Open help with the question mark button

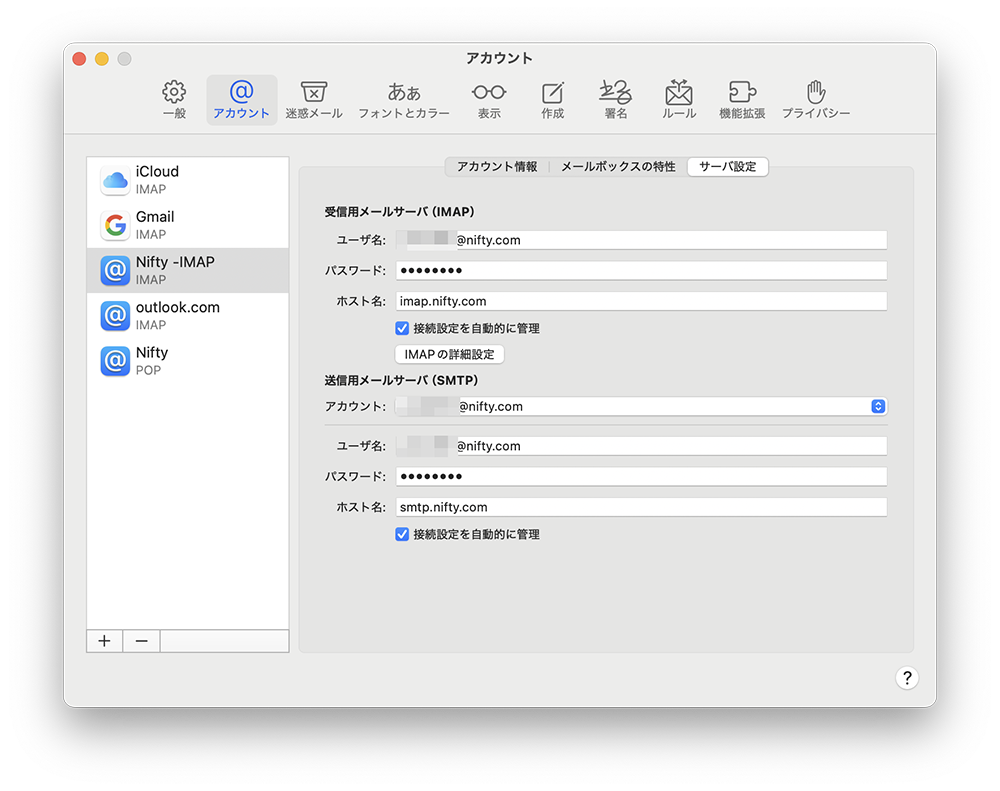pos(906,678)
